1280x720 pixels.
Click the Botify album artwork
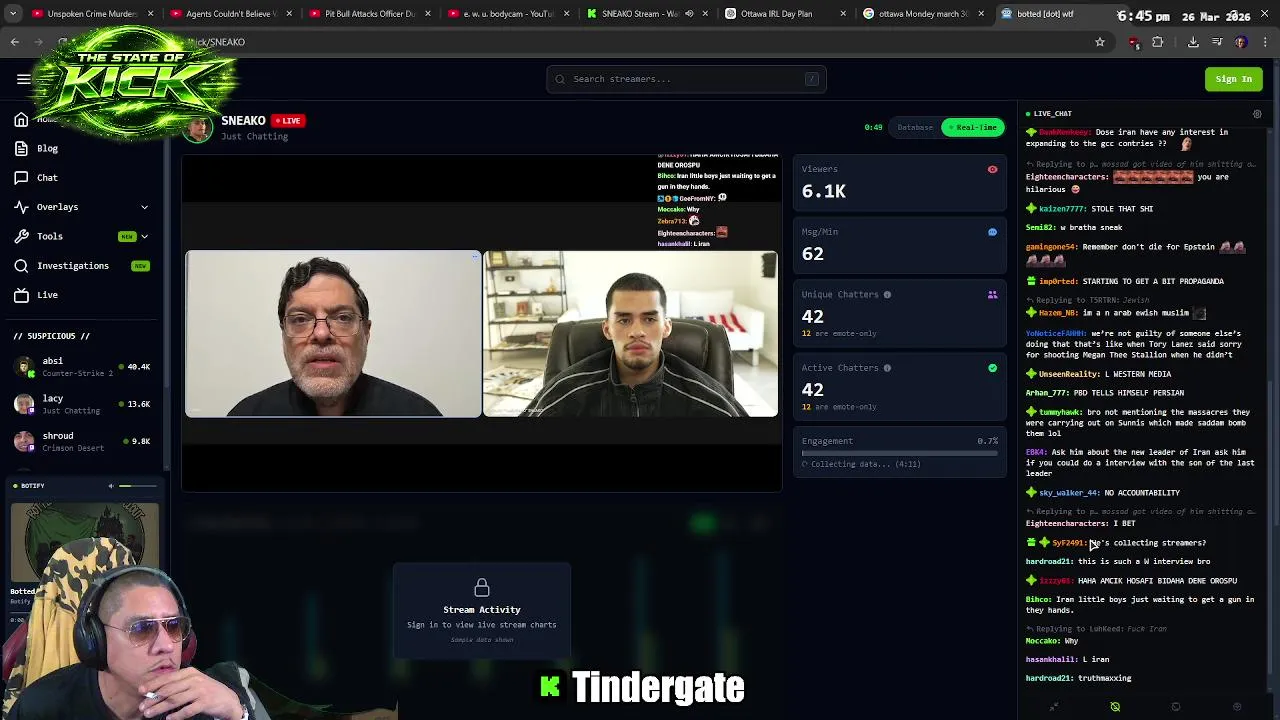point(84,540)
